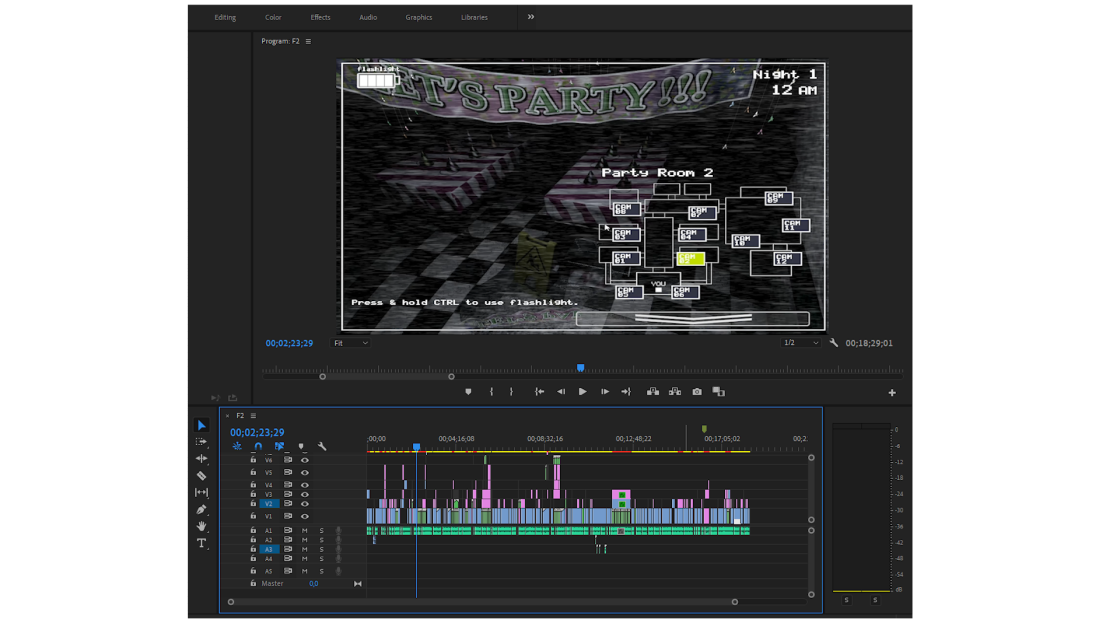Toggle lock on track V5
The height and width of the screenshot is (630, 1120).
pos(253,472)
